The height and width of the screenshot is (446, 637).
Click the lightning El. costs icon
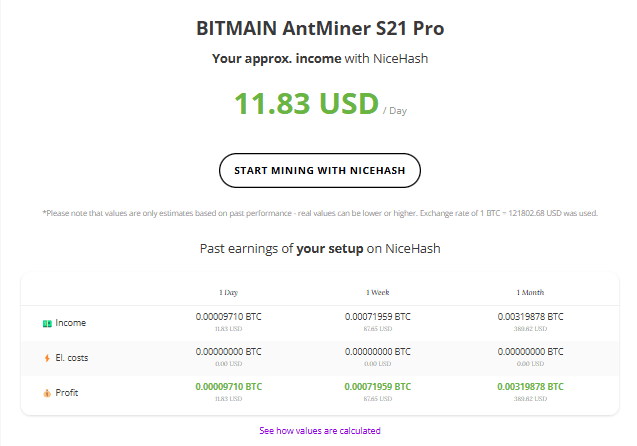47,357
